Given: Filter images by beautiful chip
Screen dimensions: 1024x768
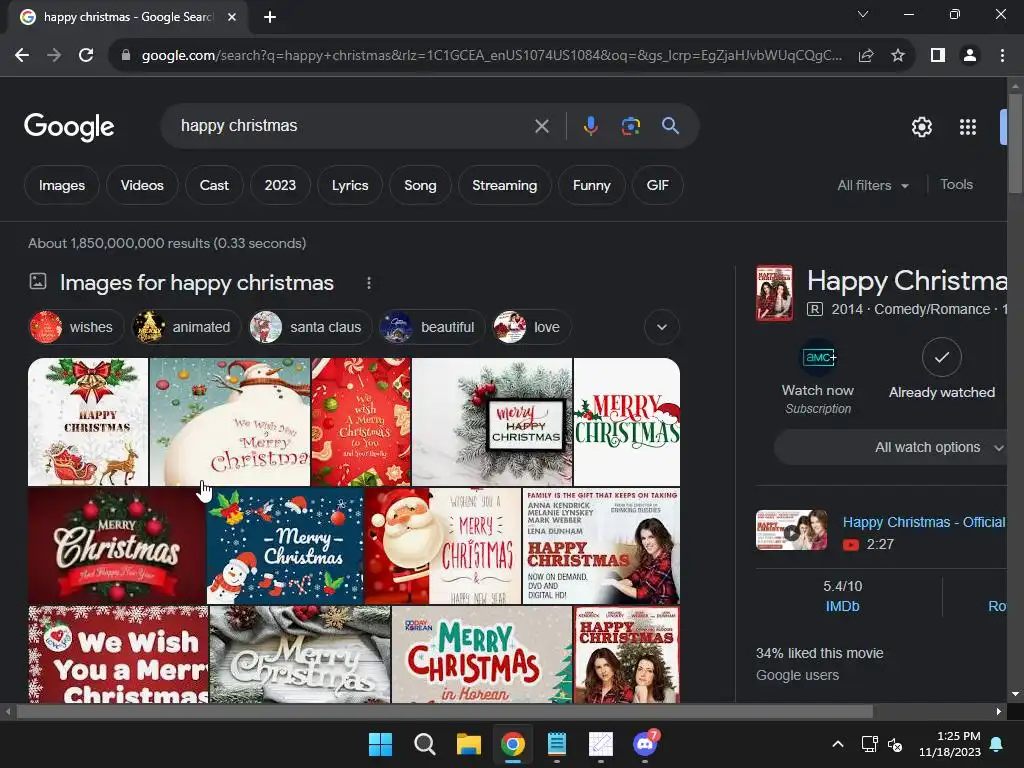Looking at the screenshot, I should click(x=432, y=327).
